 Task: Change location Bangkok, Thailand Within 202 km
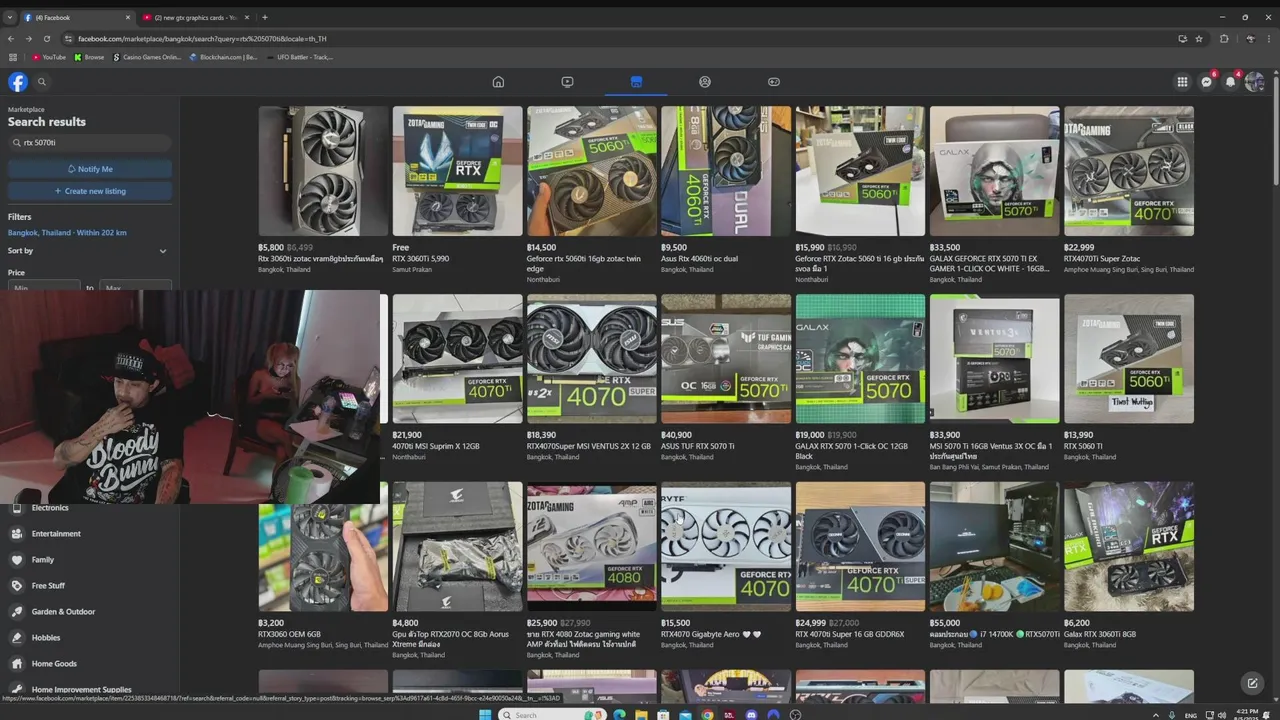tap(67, 233)
